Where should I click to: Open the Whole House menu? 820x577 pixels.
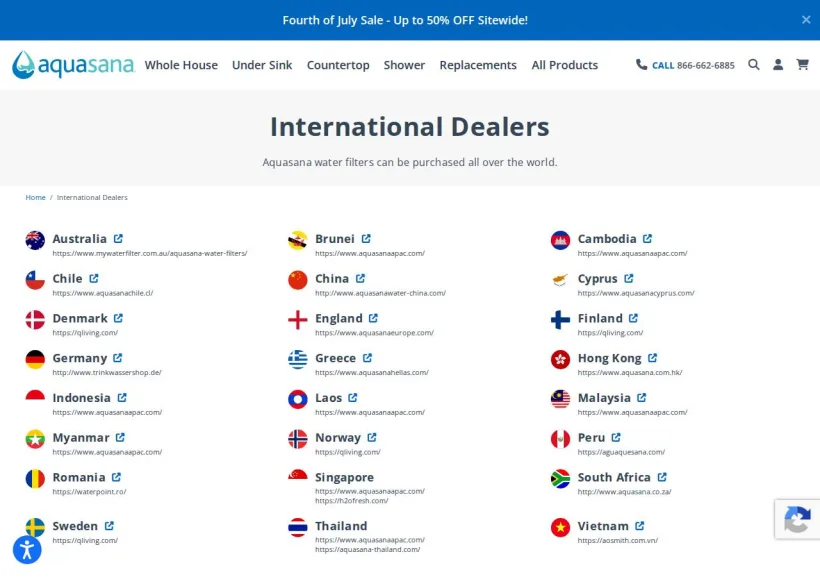point(181,65)
